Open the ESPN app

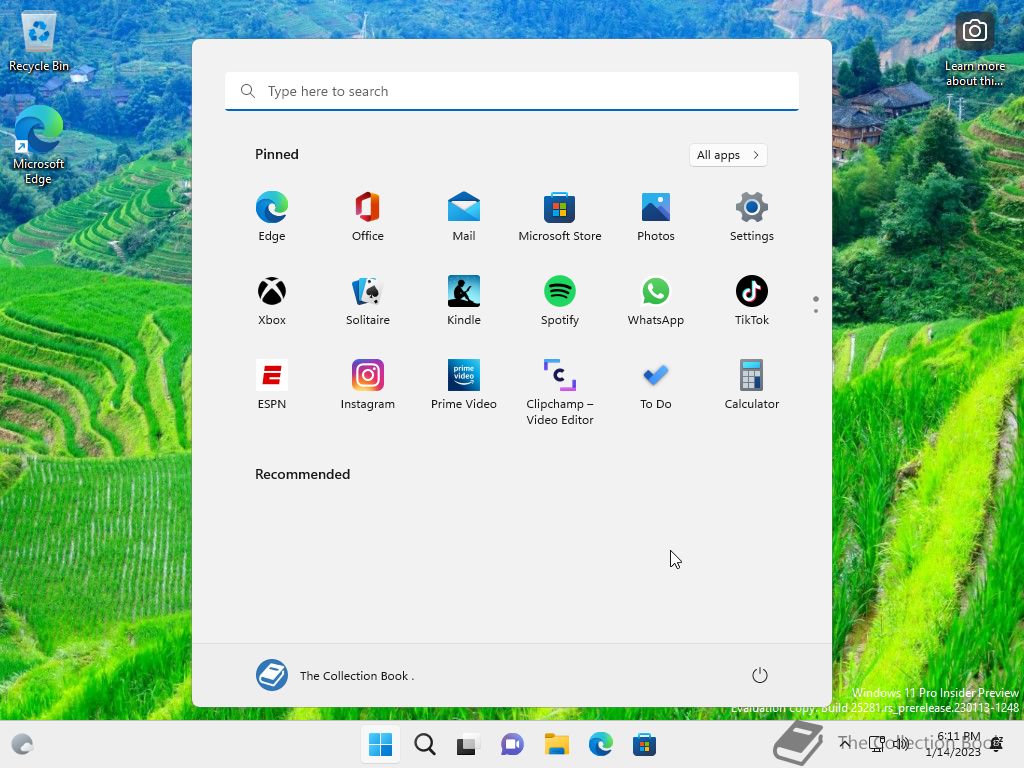(x=272, y=385)
